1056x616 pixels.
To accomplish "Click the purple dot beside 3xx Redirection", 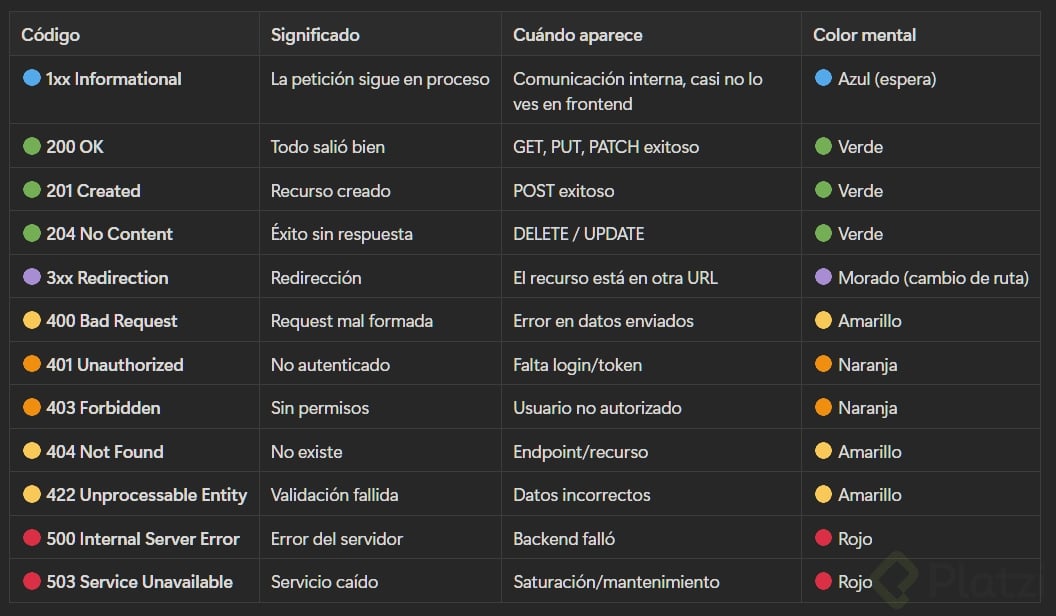I will pos(31,277).
